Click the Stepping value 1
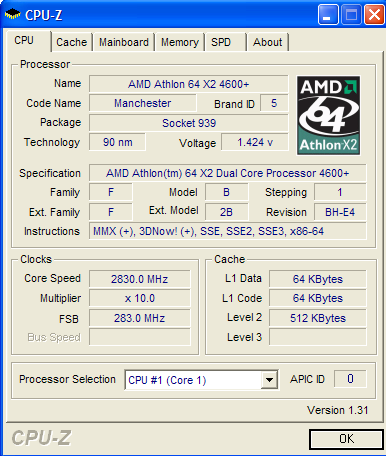 coord(340,192)
